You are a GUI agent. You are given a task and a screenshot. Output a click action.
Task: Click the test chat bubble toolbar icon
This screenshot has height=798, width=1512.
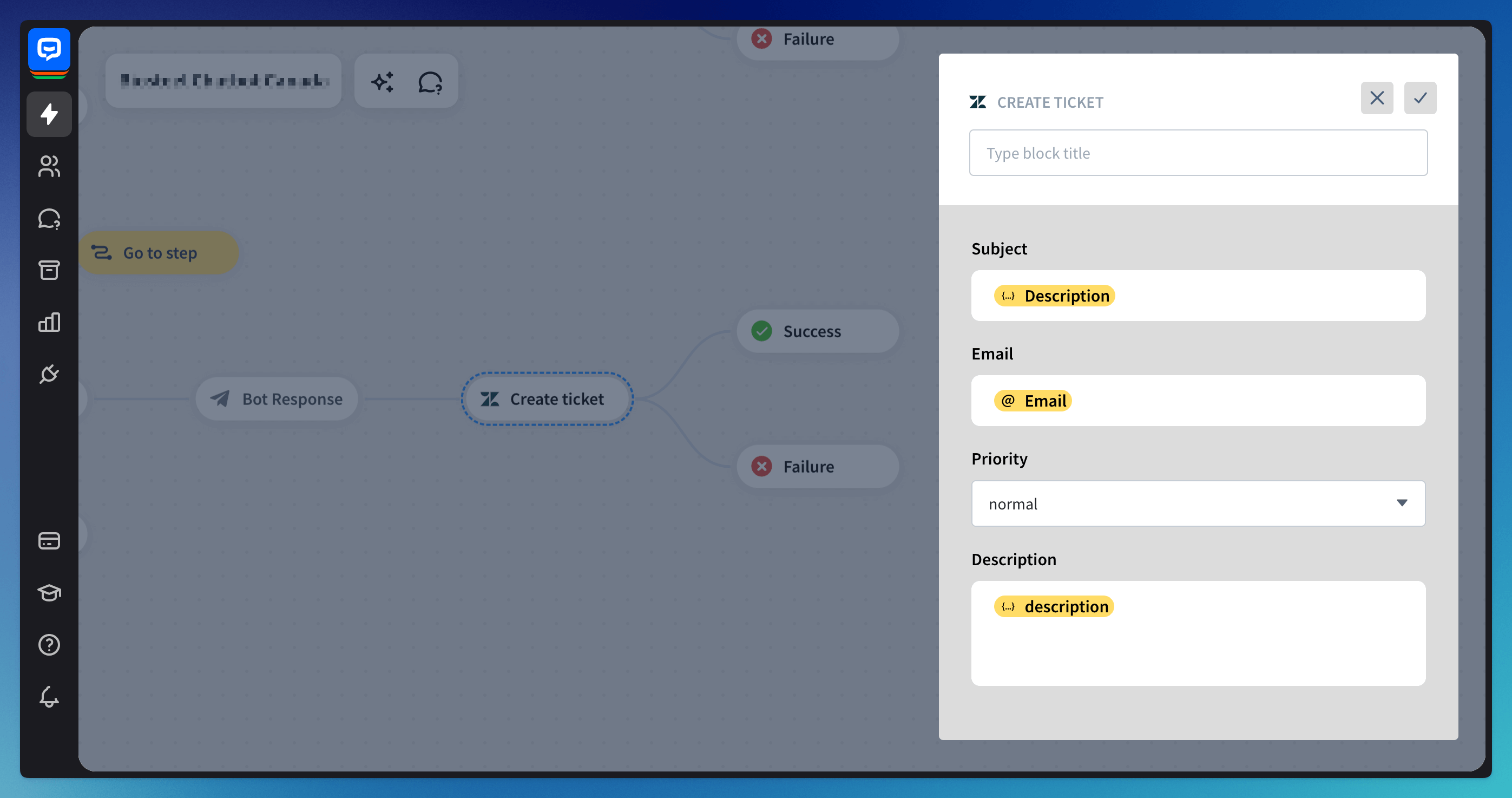[430, 82]
